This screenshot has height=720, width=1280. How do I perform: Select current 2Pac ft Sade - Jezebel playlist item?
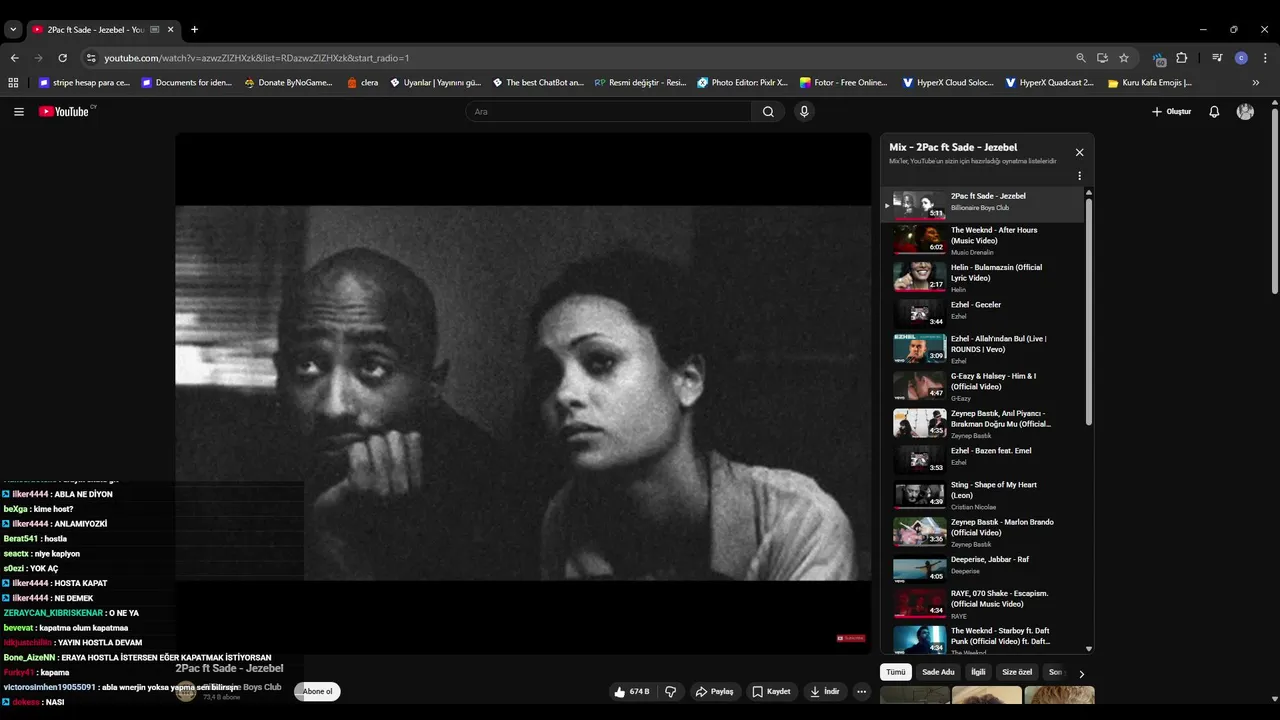984,205
